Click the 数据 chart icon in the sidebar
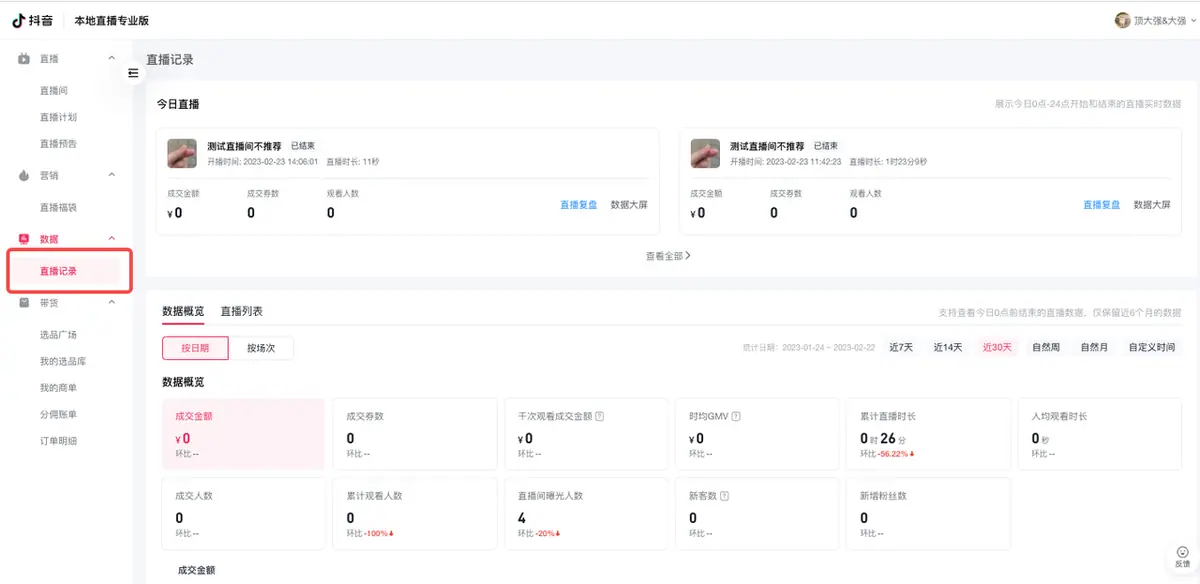Screen dimensions: 1200x584 coord(24,239)
